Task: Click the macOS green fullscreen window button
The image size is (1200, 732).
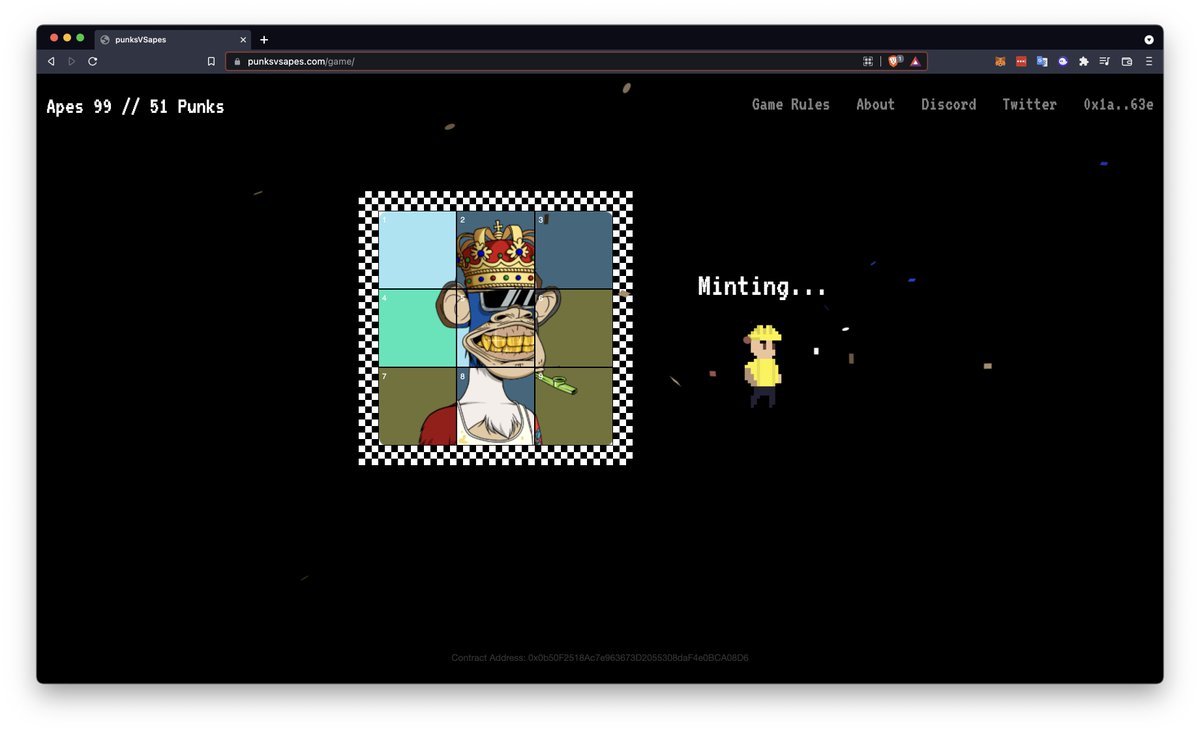Action: (x=80, y=37)
